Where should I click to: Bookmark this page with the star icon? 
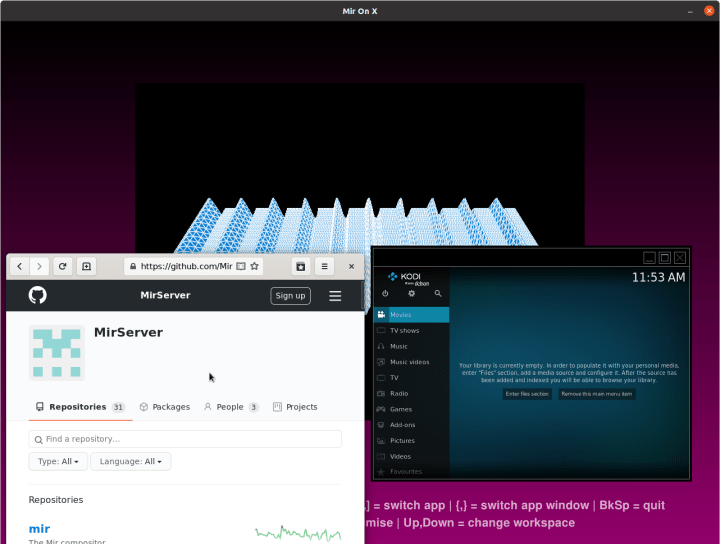click(254, 266)
